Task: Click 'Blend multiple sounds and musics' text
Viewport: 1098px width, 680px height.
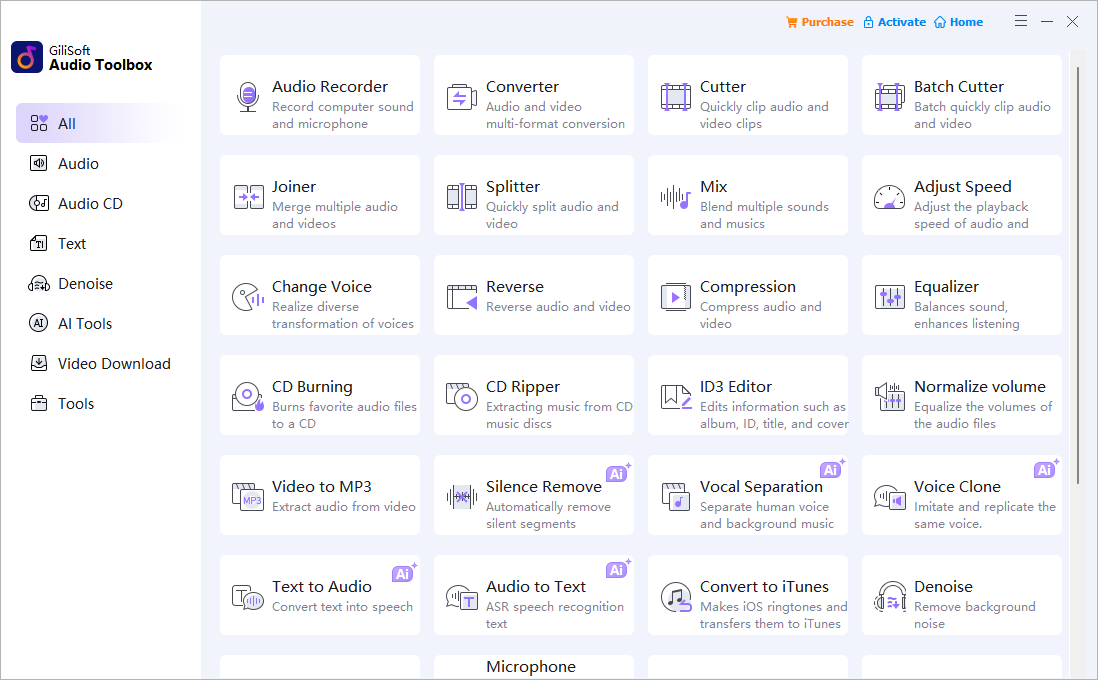Action: (x=764, y=215)
